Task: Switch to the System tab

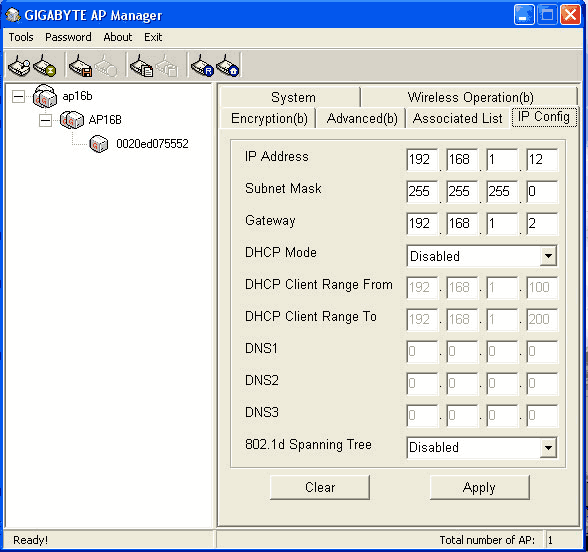Action: (290, 97)
